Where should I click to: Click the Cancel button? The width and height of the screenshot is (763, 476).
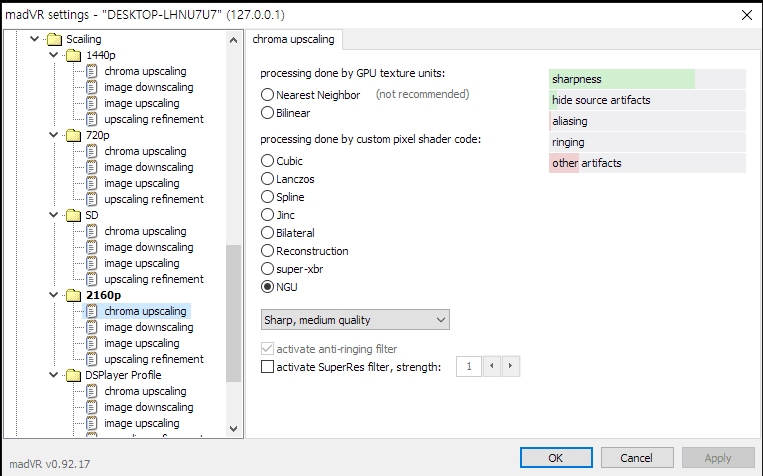(636, 457)
